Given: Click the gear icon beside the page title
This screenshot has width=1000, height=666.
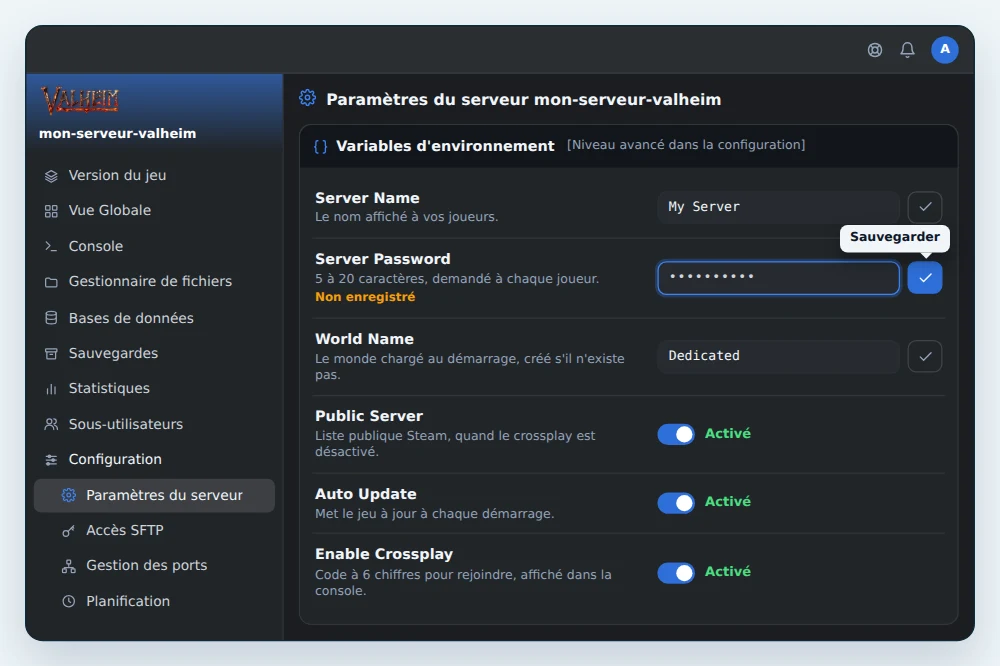Looking at the screenshot, I should tap(307, 98).
